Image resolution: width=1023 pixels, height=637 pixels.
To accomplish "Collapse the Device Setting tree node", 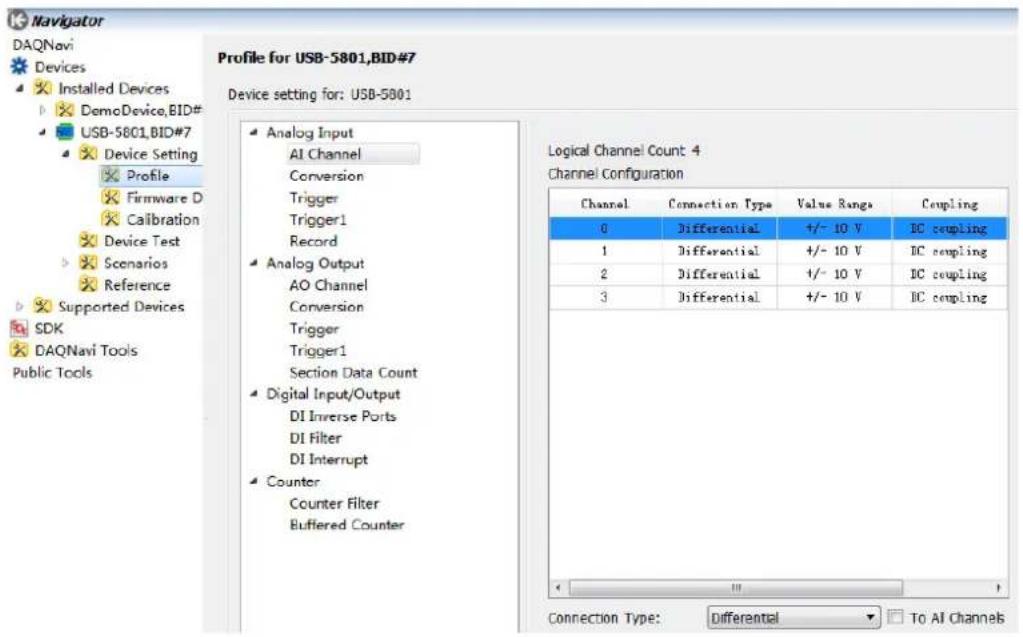I will [x=66, y=154].
